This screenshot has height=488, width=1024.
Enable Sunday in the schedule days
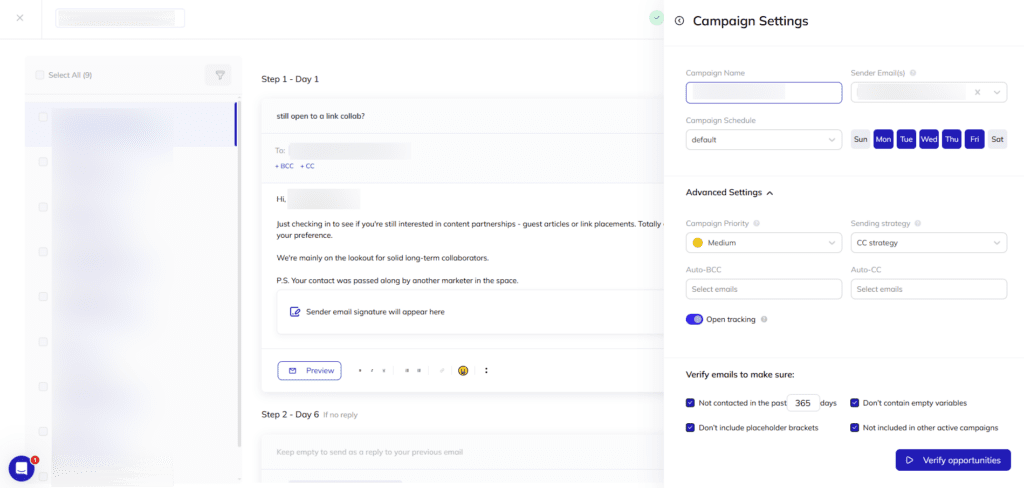tap(860, 140)
